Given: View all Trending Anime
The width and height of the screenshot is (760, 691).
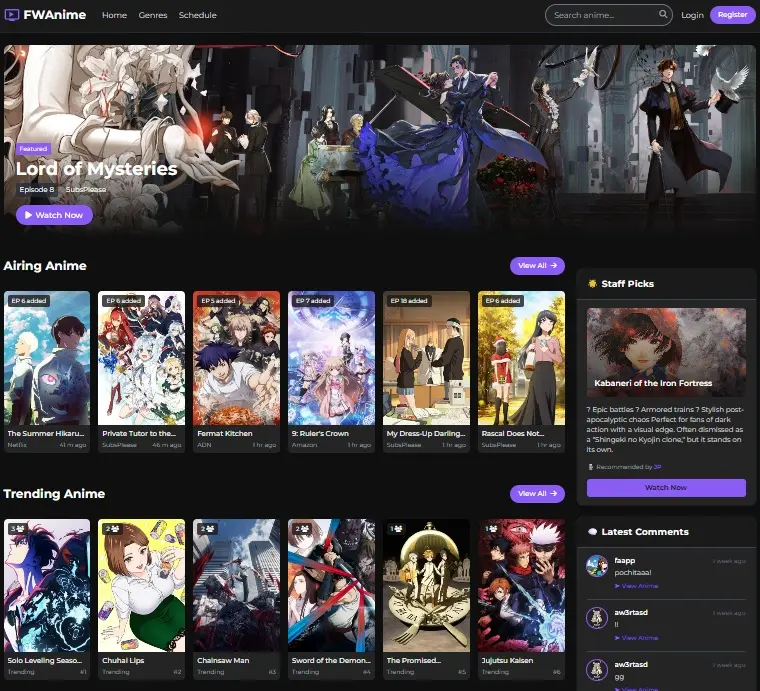Looking at the screenshot, I should pyautogui.click(x=537, y=493).
